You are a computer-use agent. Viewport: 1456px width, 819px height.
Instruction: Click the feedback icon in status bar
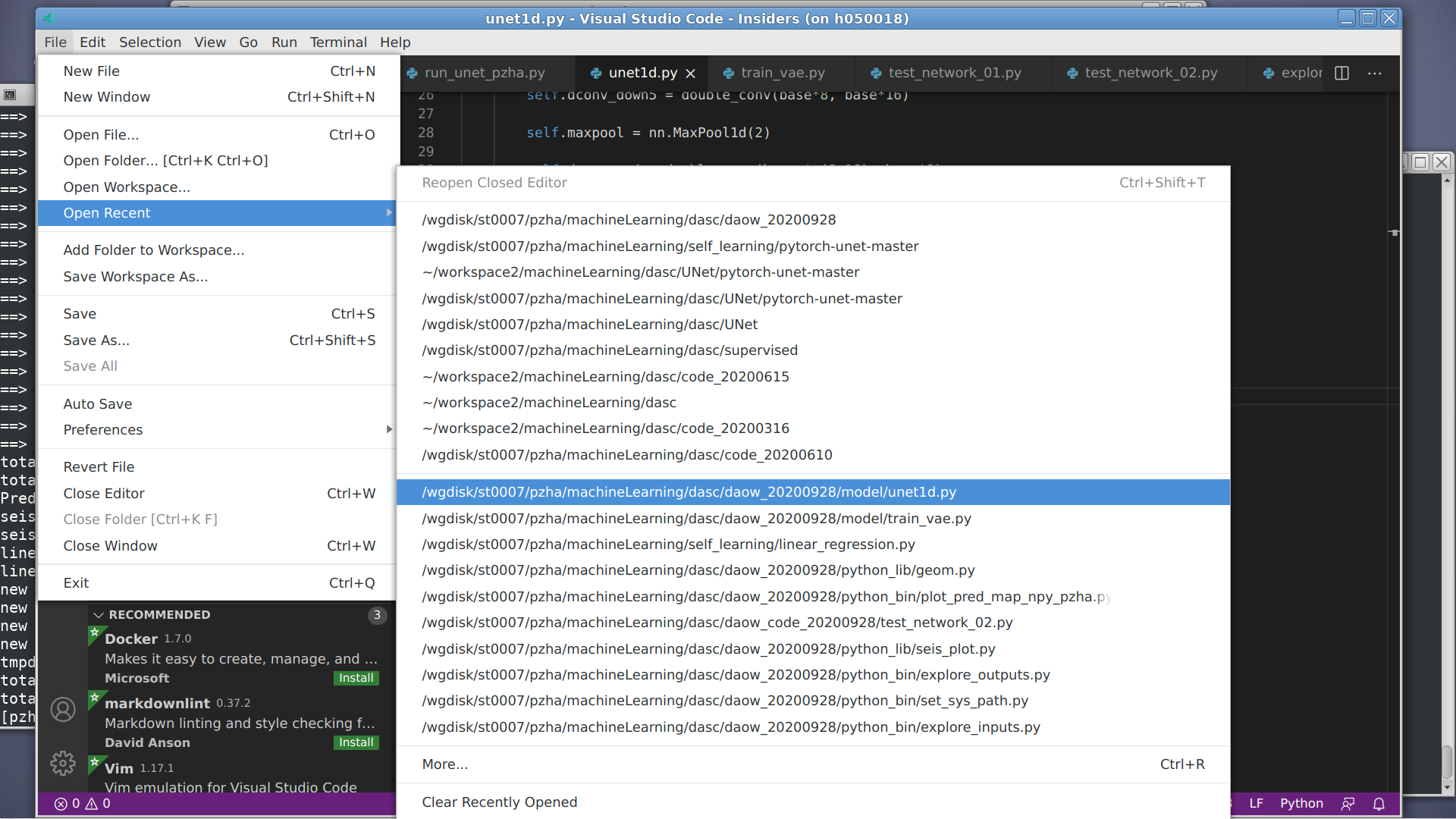(x=1348, y=804)
